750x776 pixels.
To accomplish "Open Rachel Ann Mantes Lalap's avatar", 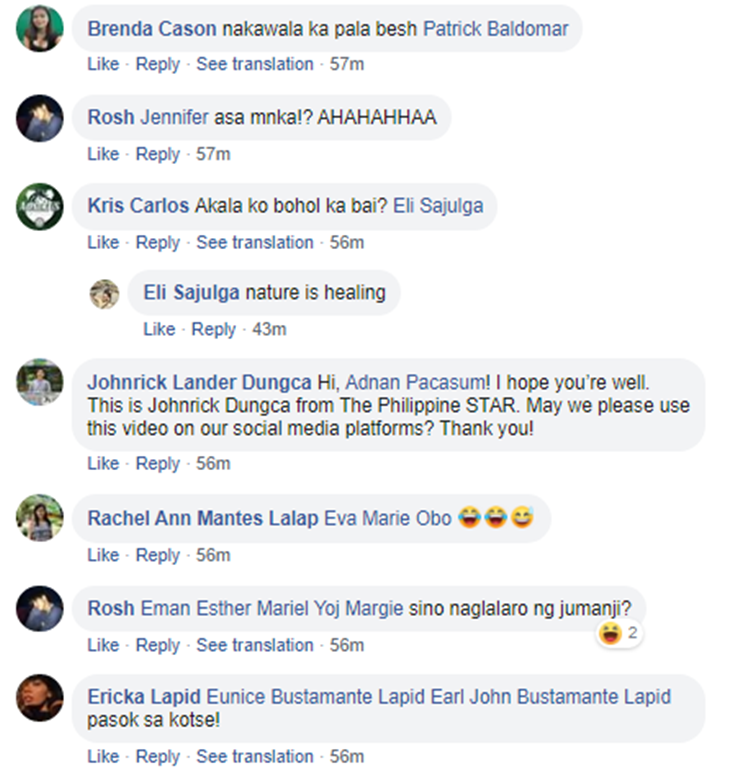I will coord(40,517).
